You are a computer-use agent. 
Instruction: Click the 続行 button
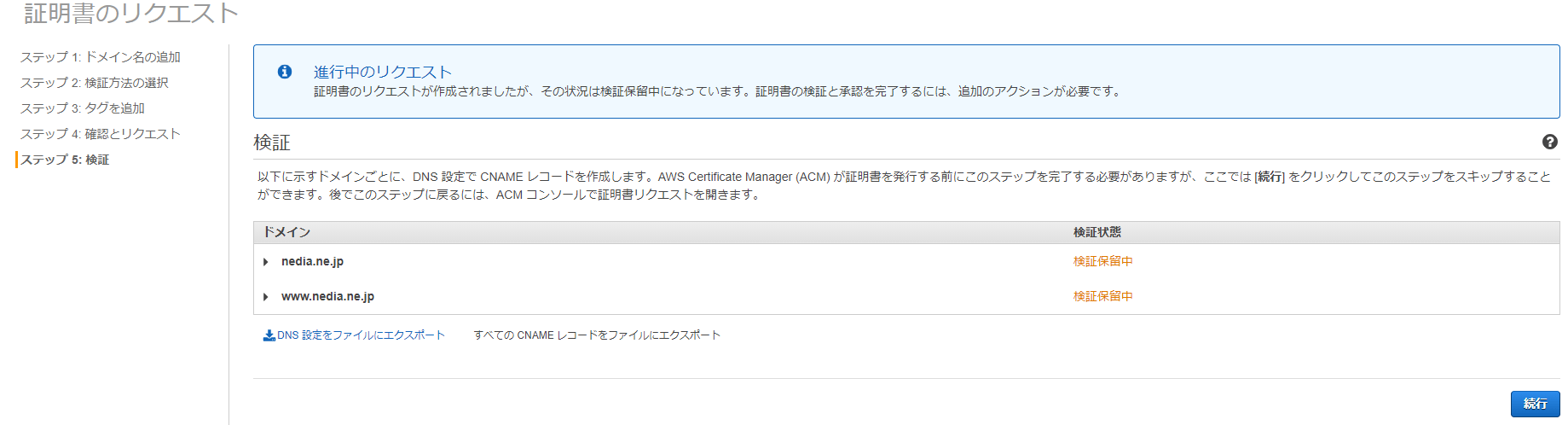1535,404
